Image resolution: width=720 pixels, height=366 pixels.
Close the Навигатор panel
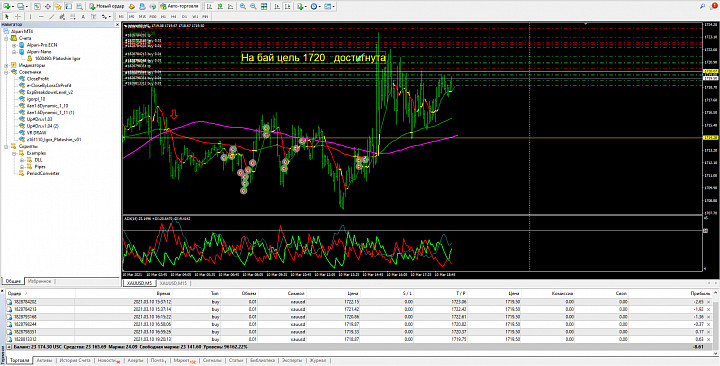coord(117,24)
